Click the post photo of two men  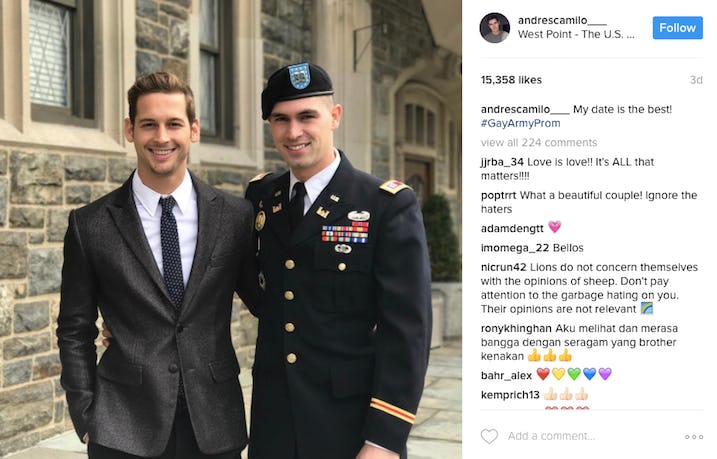pos(231,230)
